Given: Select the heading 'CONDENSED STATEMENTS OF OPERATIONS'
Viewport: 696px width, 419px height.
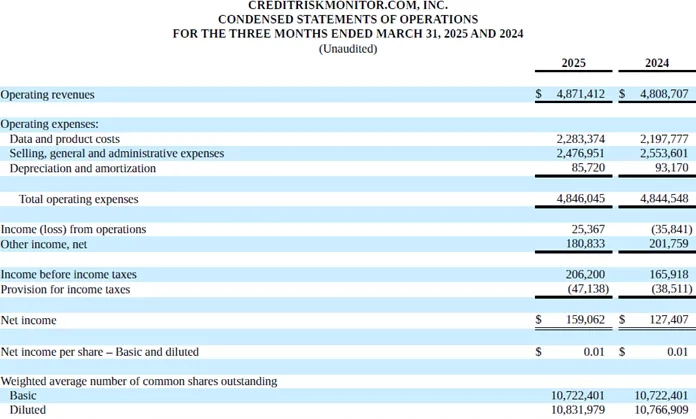Looking at the screenshot, I should 348,20.
